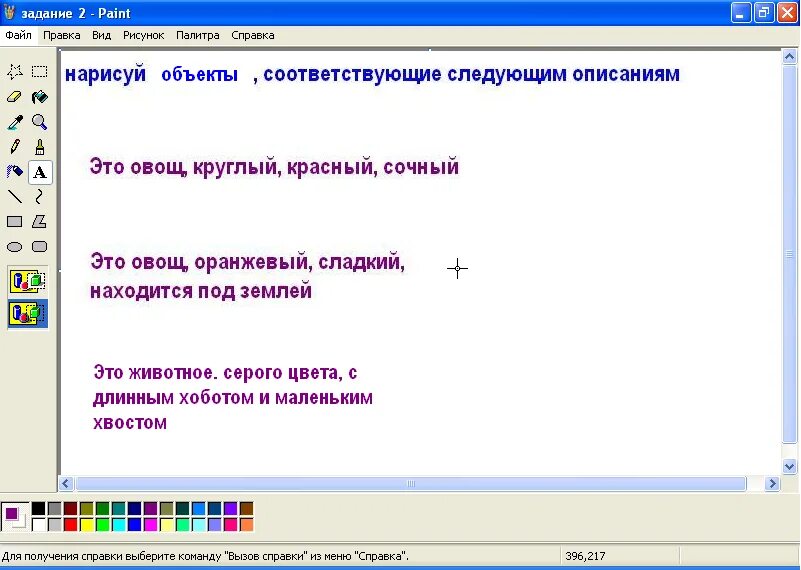
Task: Choose the orange palette swatch
Action: coord(246,525)
